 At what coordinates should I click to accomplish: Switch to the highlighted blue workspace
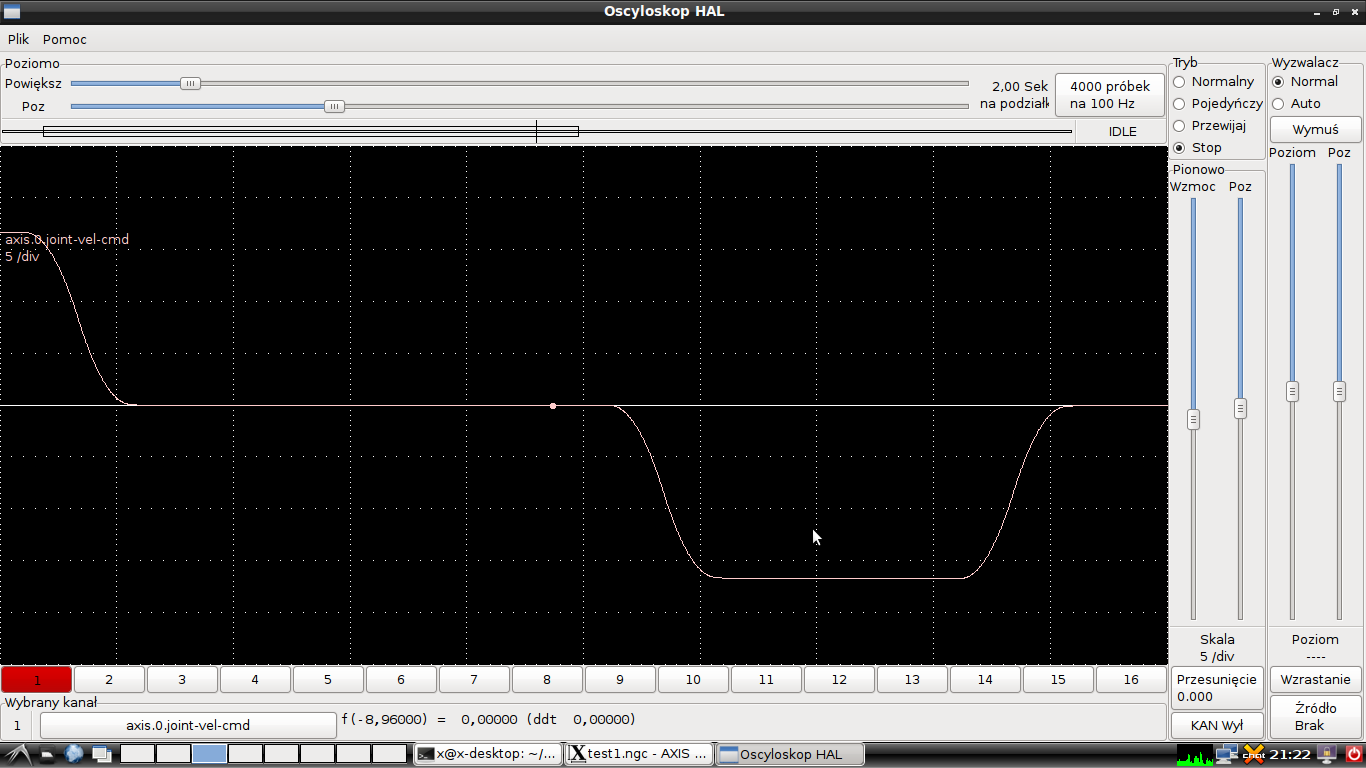coord(209,754)
